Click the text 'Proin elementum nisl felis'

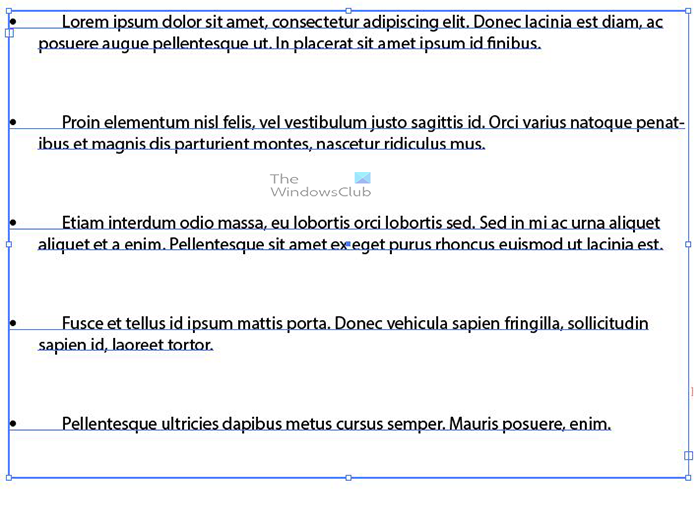(x=157, y=122)
